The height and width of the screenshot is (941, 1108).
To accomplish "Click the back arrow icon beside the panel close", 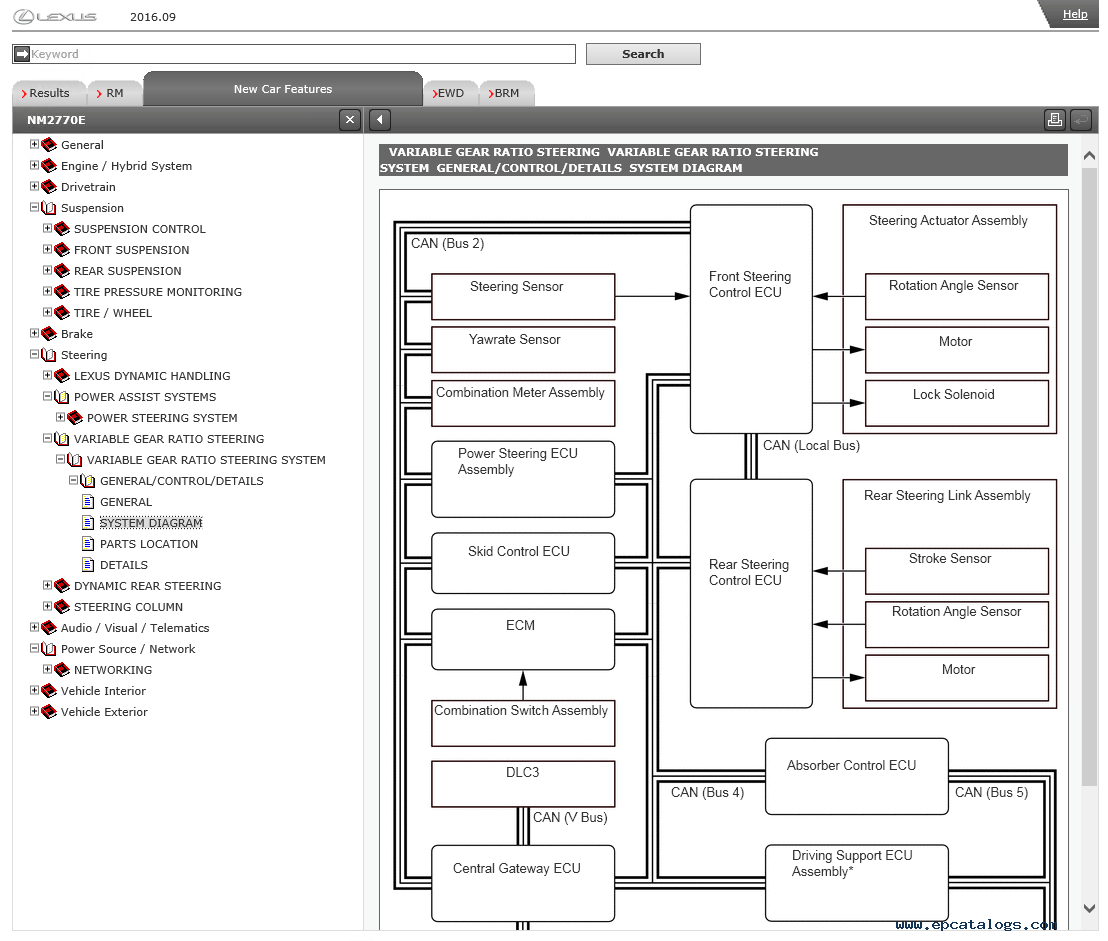I will click(380, 120).
